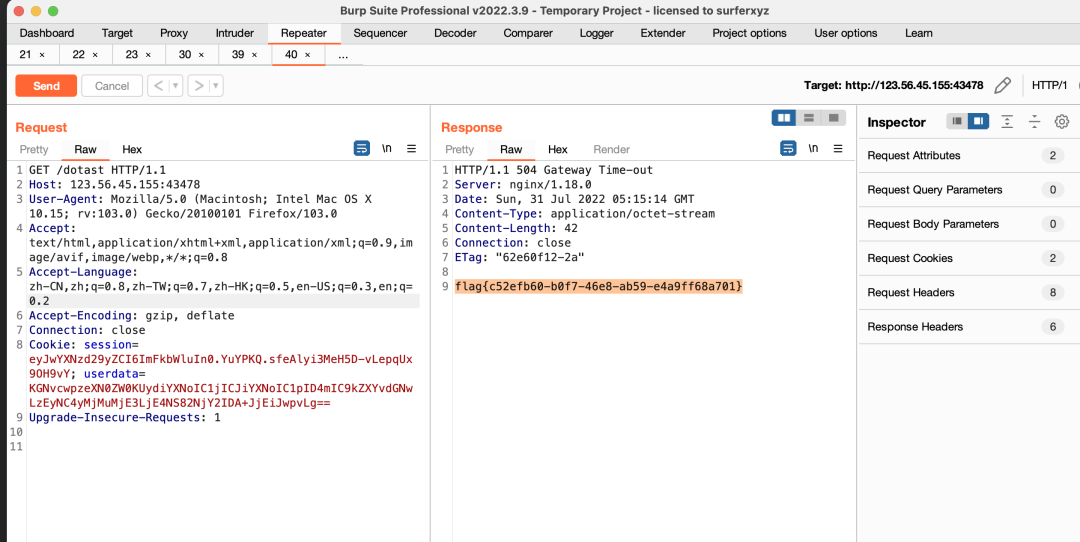Open the Extender tab
This screenshot has height=542, width=1080.
tap(663, 33)
